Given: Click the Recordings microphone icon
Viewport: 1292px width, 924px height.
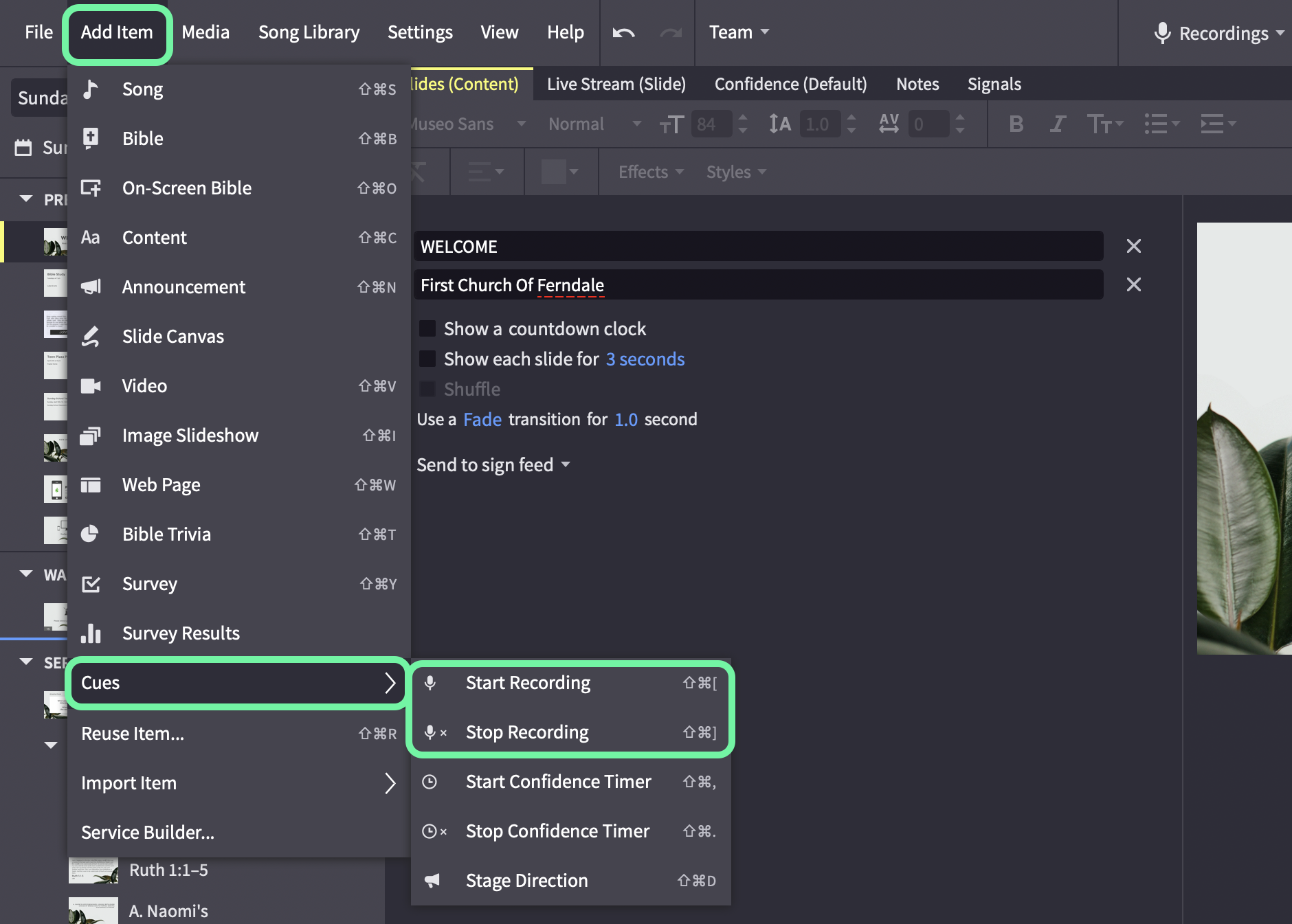Looking at the screenshot, I should (x=1162, y=33).
